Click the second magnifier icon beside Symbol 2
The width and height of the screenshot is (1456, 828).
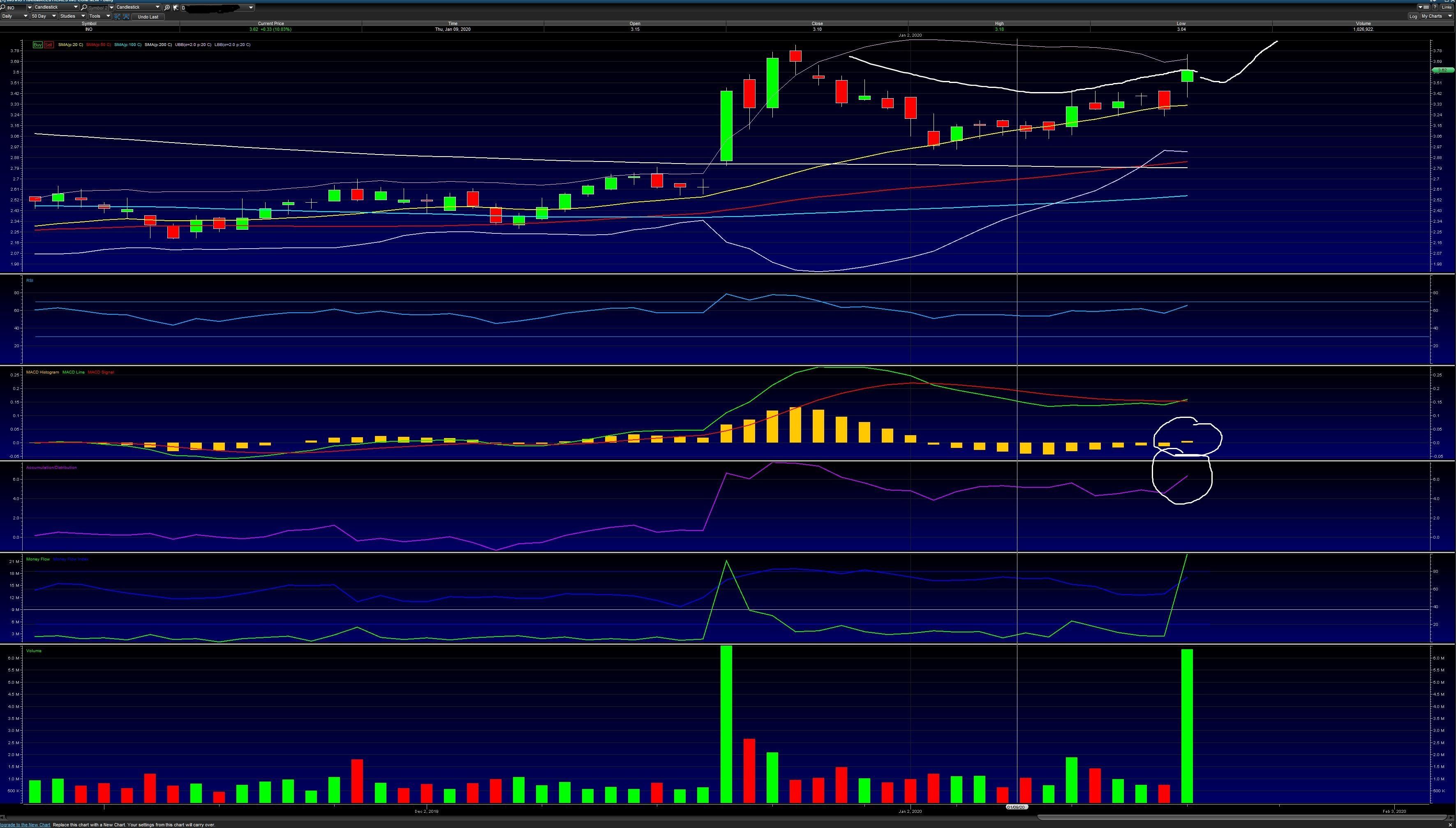(x=83, y=7)
